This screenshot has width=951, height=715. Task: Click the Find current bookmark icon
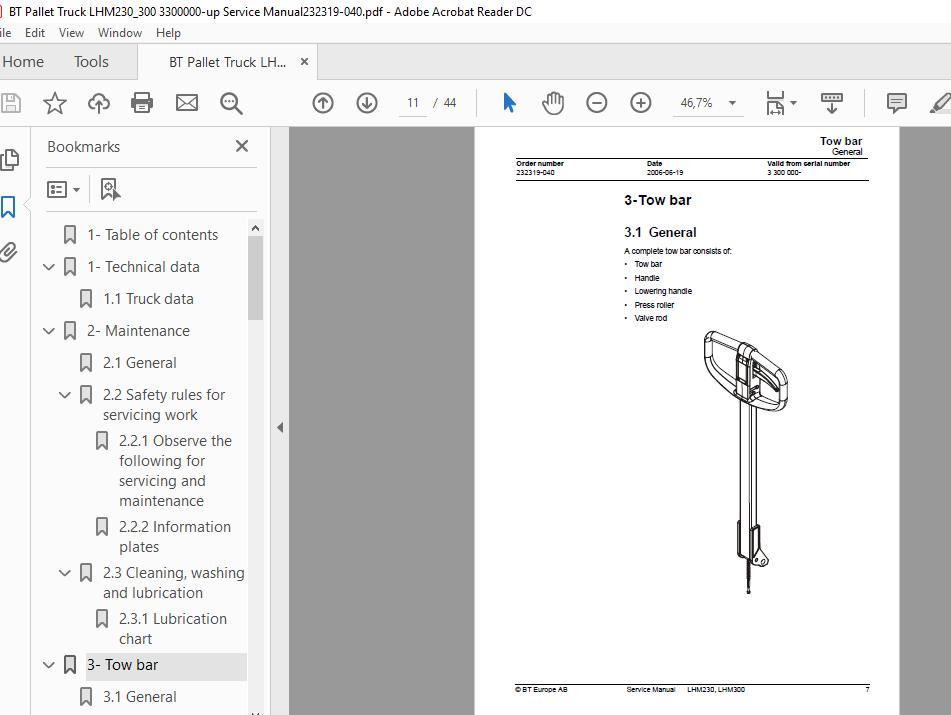click(x=110, y=189)
